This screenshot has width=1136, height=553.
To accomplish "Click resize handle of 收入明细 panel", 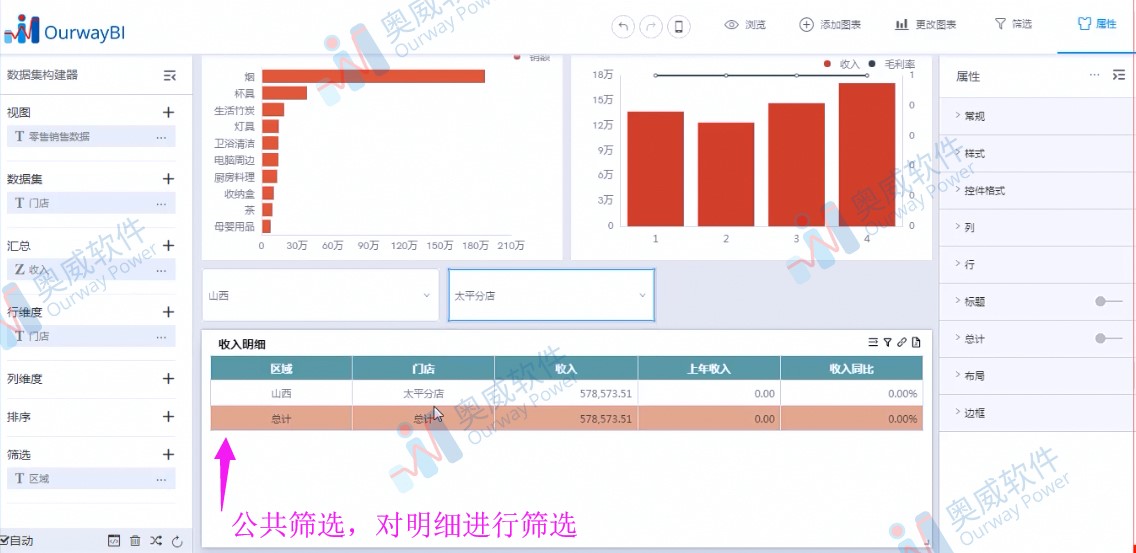I will [927, 542].
